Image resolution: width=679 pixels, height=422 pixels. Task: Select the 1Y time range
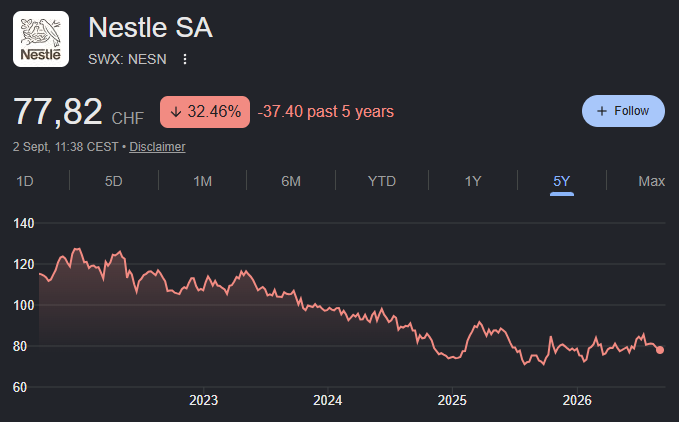point(473,181)
